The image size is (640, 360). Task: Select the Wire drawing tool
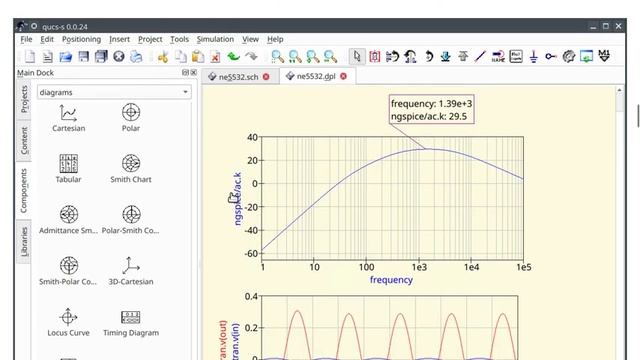tap(480, 56)
